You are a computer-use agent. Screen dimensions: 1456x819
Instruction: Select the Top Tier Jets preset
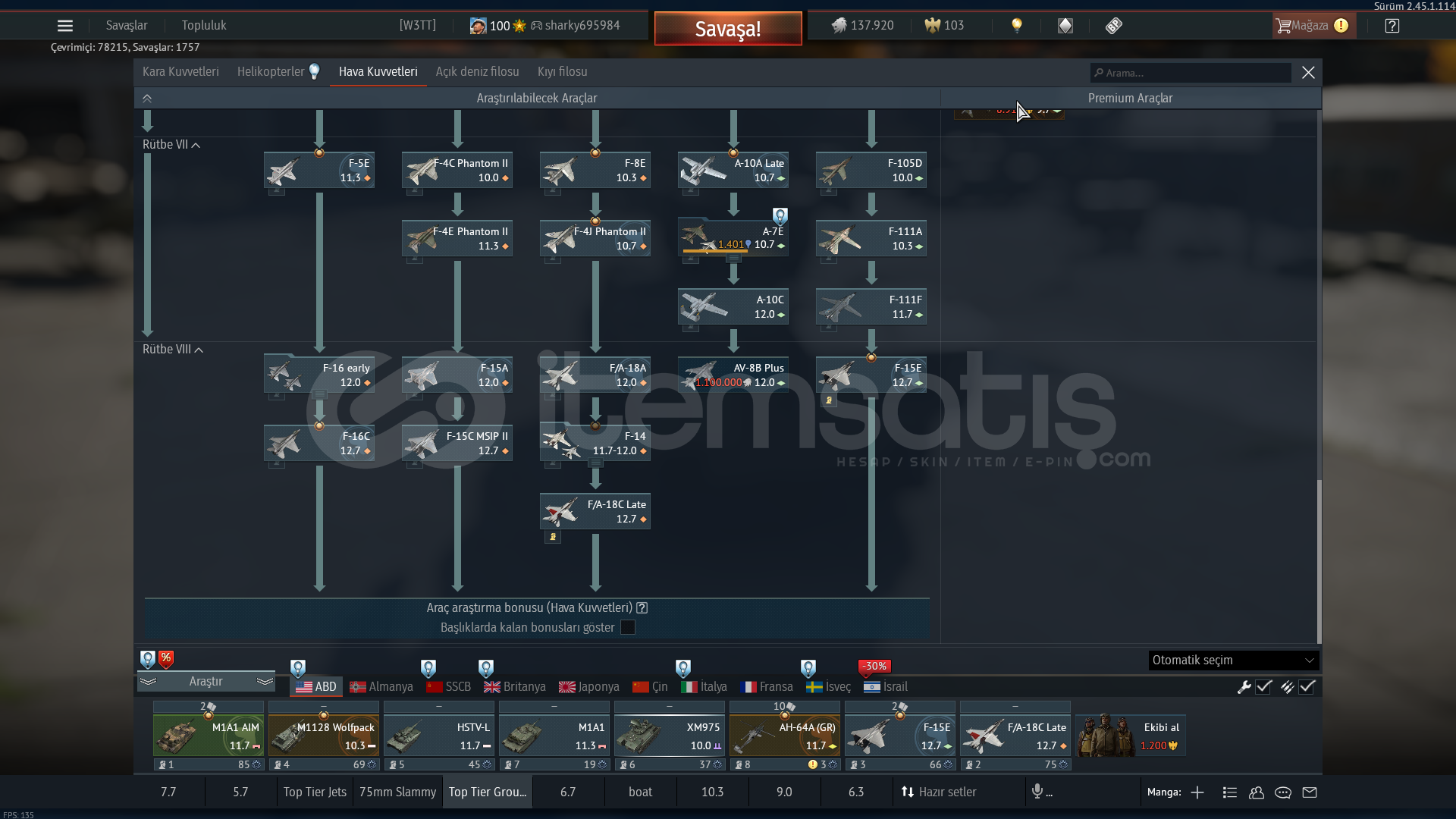[x=315, y=792]
